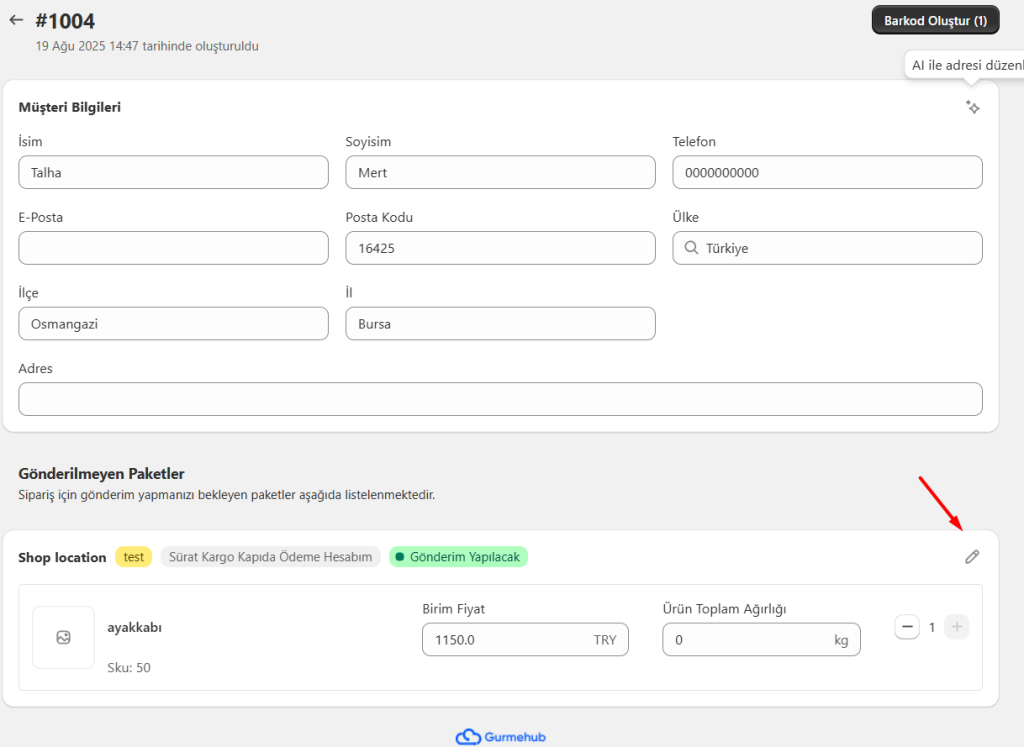Click the Müşteri Bilgileri heading
The height and width of the screenshot is (747, 1024).
(x=69, y=107)
